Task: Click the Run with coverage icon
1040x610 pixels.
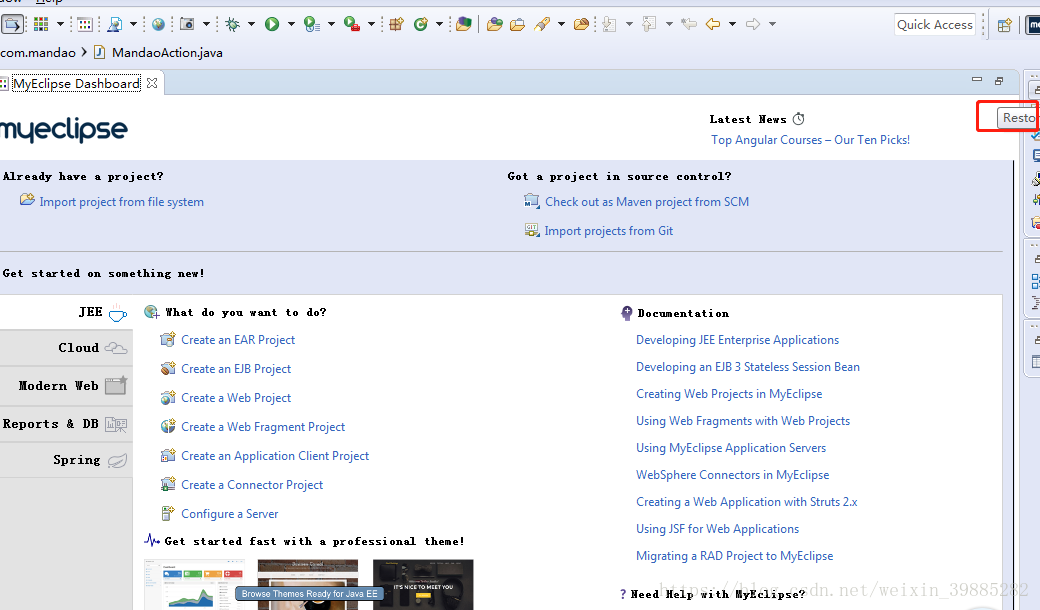Action: click(x=312, y=25)
